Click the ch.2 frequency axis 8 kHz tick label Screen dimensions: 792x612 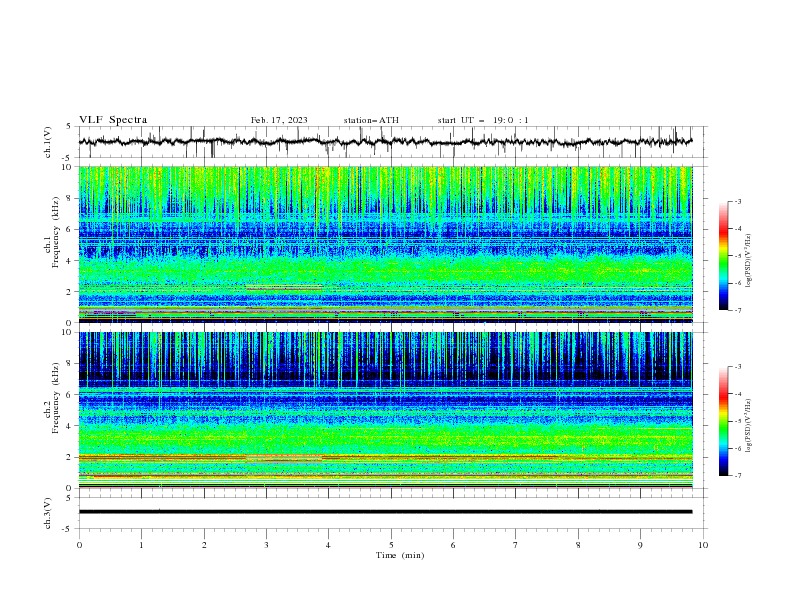point(71,364)
